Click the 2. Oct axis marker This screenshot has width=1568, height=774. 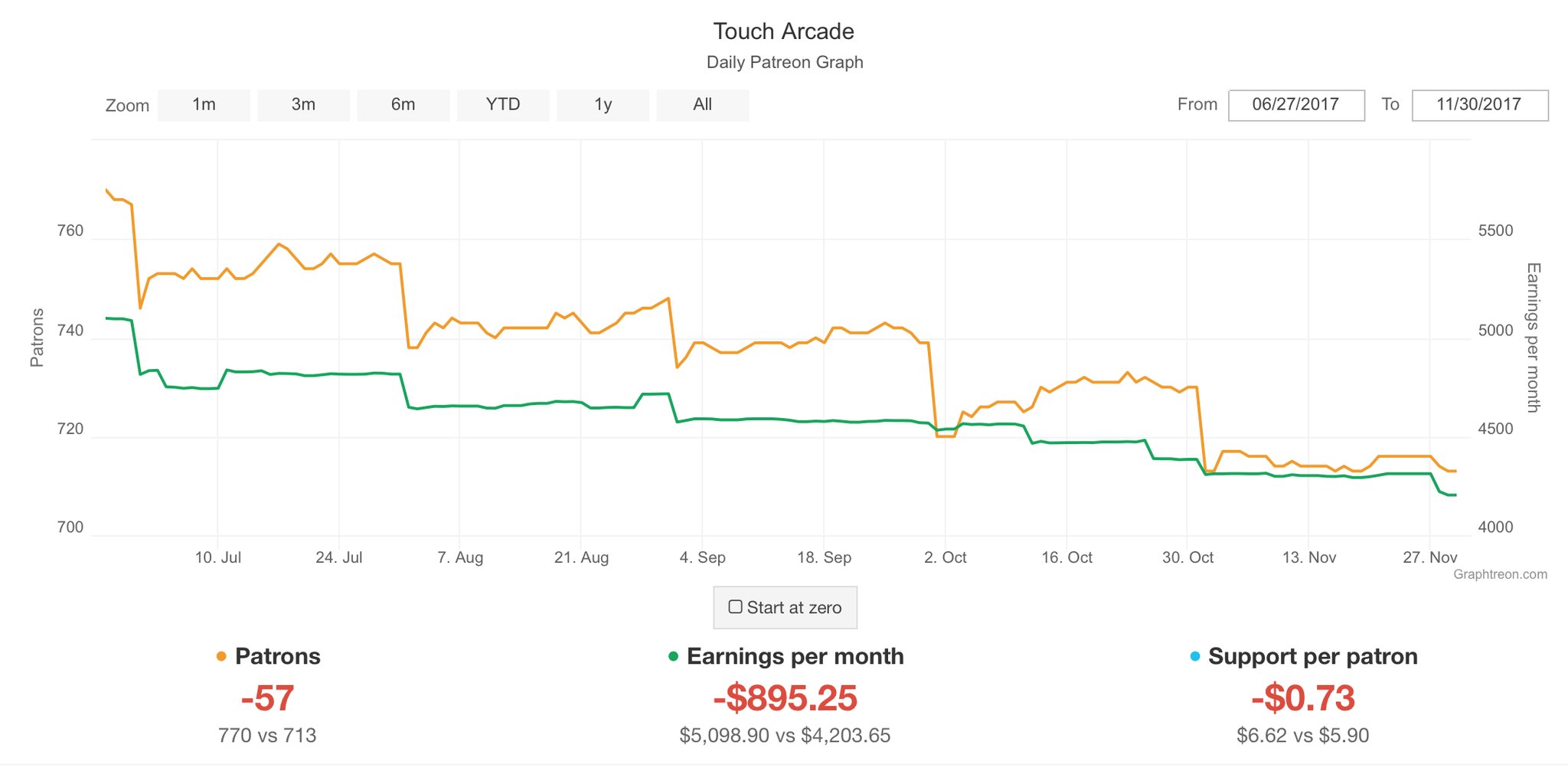coord(945,557)
